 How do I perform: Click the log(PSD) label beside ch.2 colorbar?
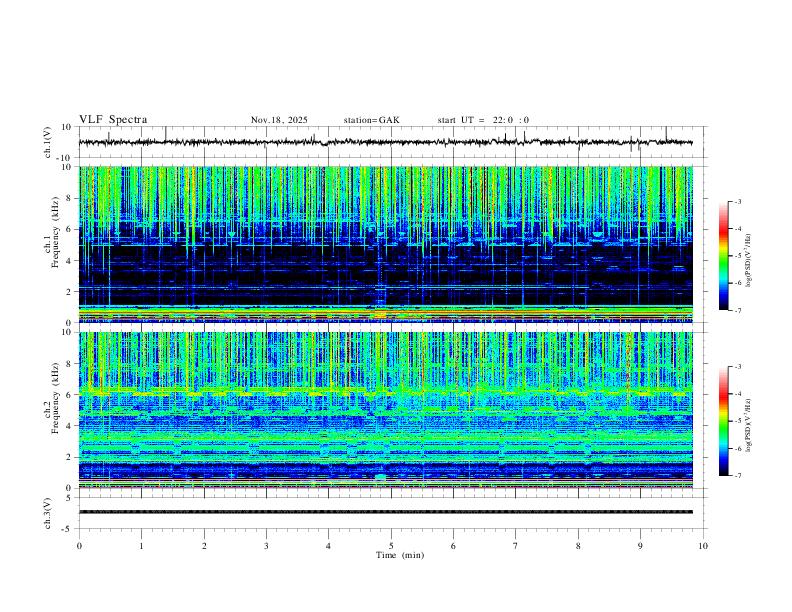(x=748, y=425)
